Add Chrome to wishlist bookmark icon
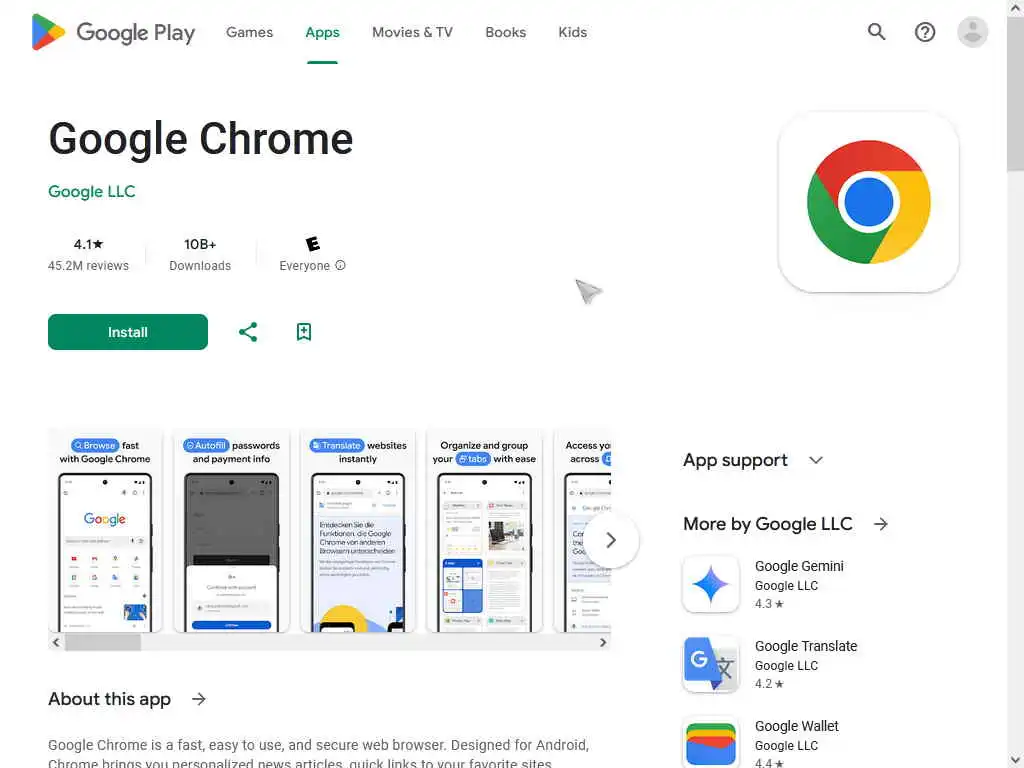1024x768 pixels. click(304, 332)
